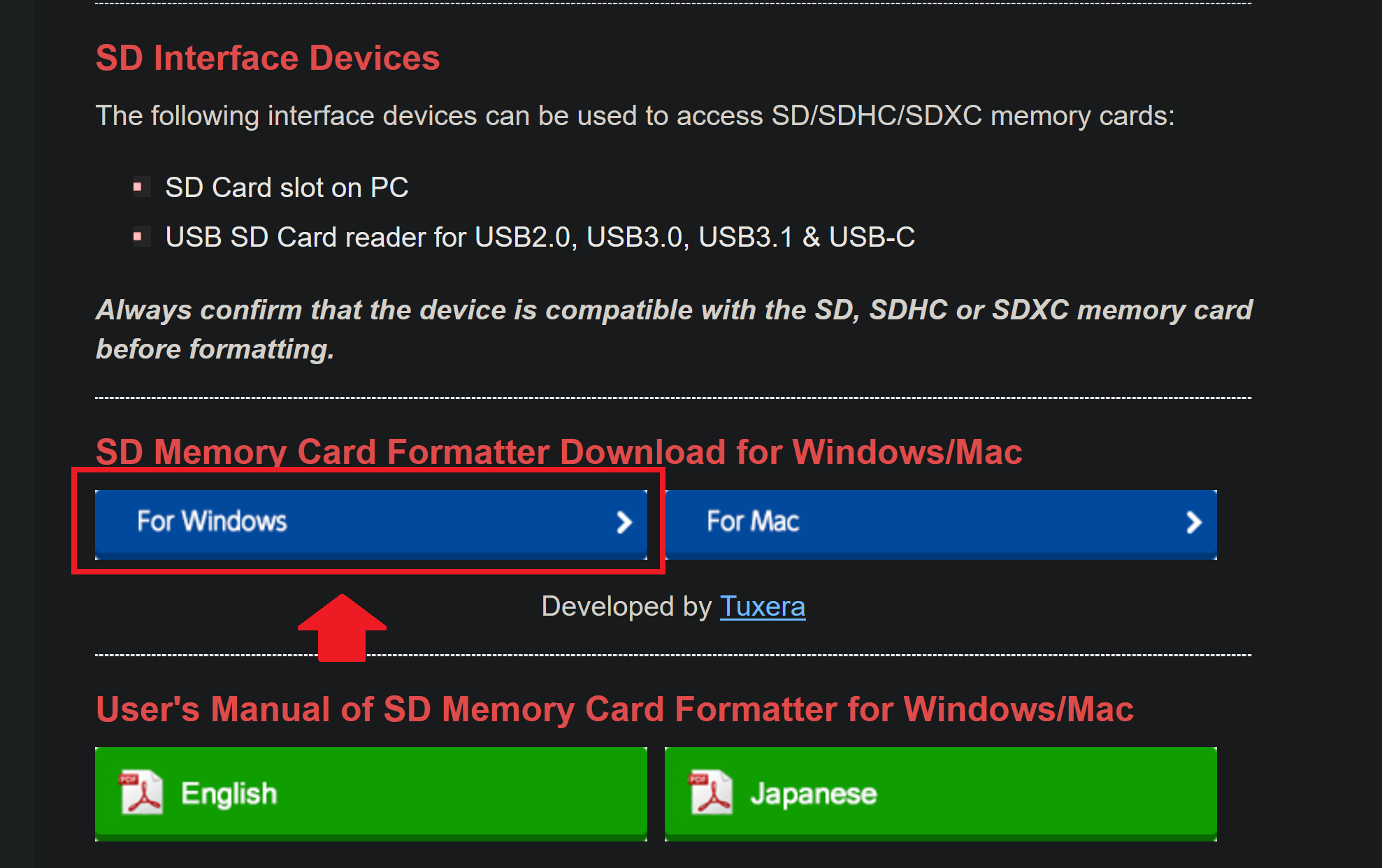Click the PDF icon beside Japanese
Image resolution: width=1382 pixels, height=868 pixels.
tap(711, 793)
